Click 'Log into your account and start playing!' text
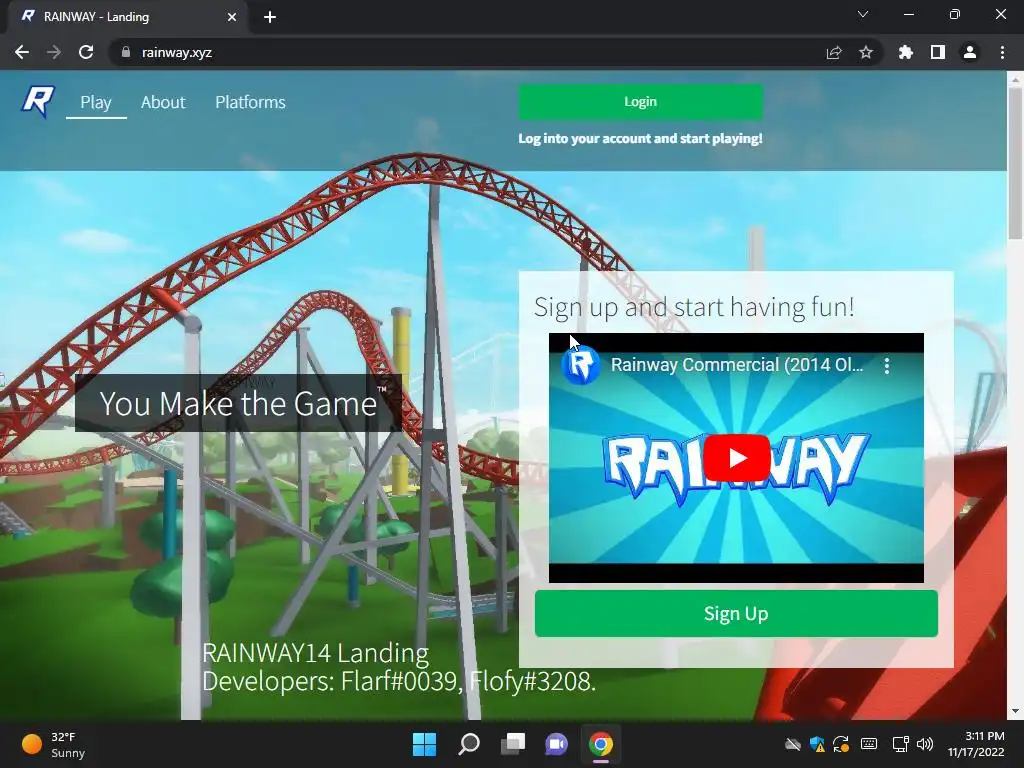Viewport: 1024px width, 768px height. click(x=640, y=138)
